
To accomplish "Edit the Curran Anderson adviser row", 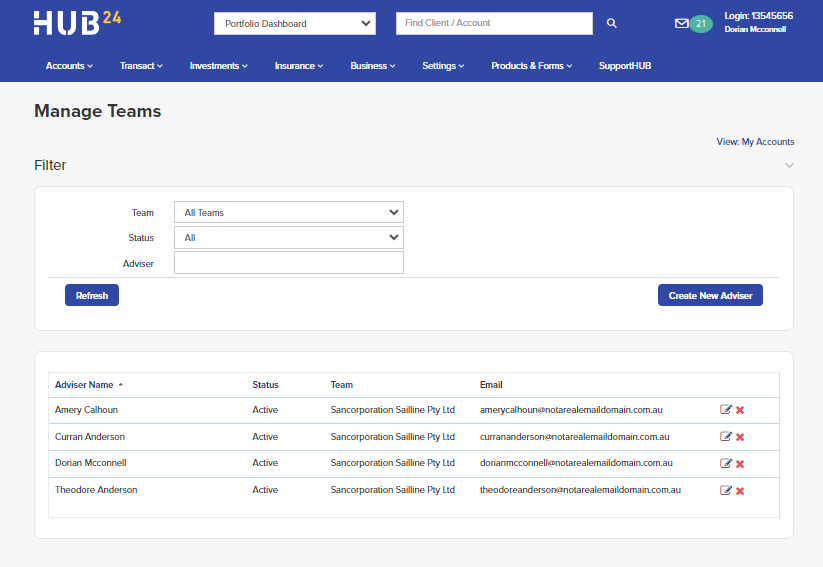I will pos(726,437).
